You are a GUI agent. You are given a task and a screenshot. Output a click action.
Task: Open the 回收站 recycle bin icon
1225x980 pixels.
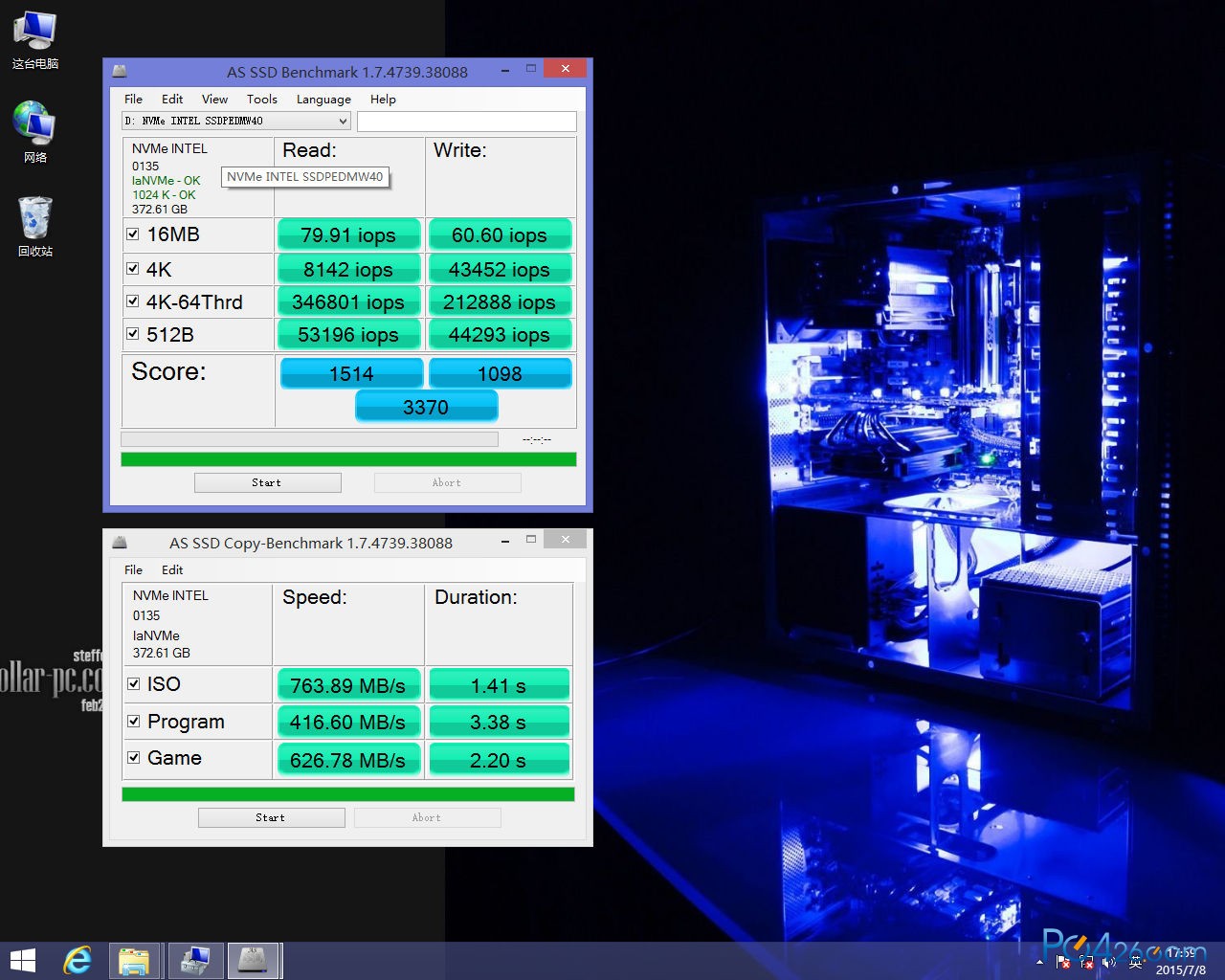pyautogui.click(x=34, y=226)
